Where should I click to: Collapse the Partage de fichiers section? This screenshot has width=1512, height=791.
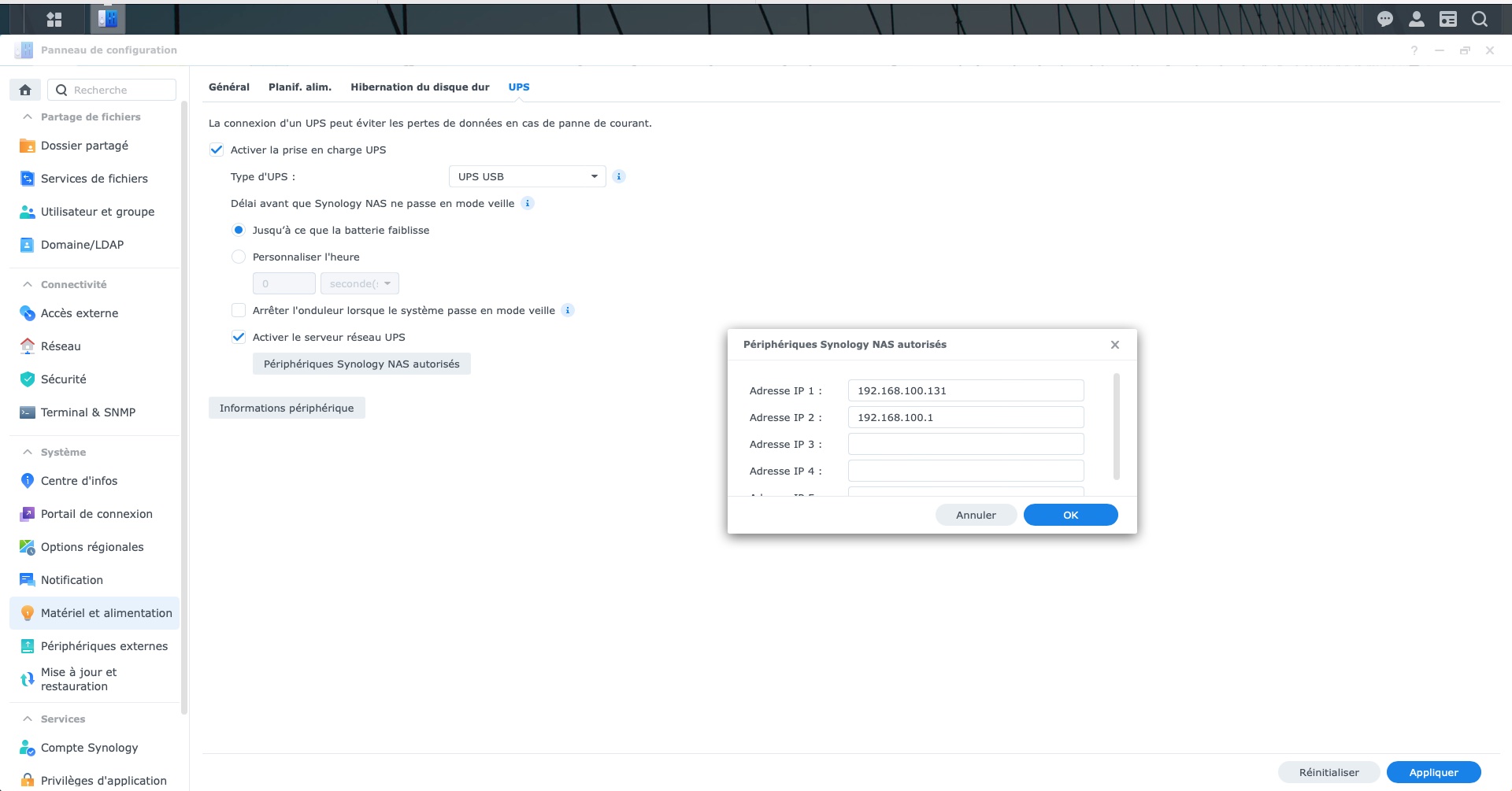pos(28,116)
